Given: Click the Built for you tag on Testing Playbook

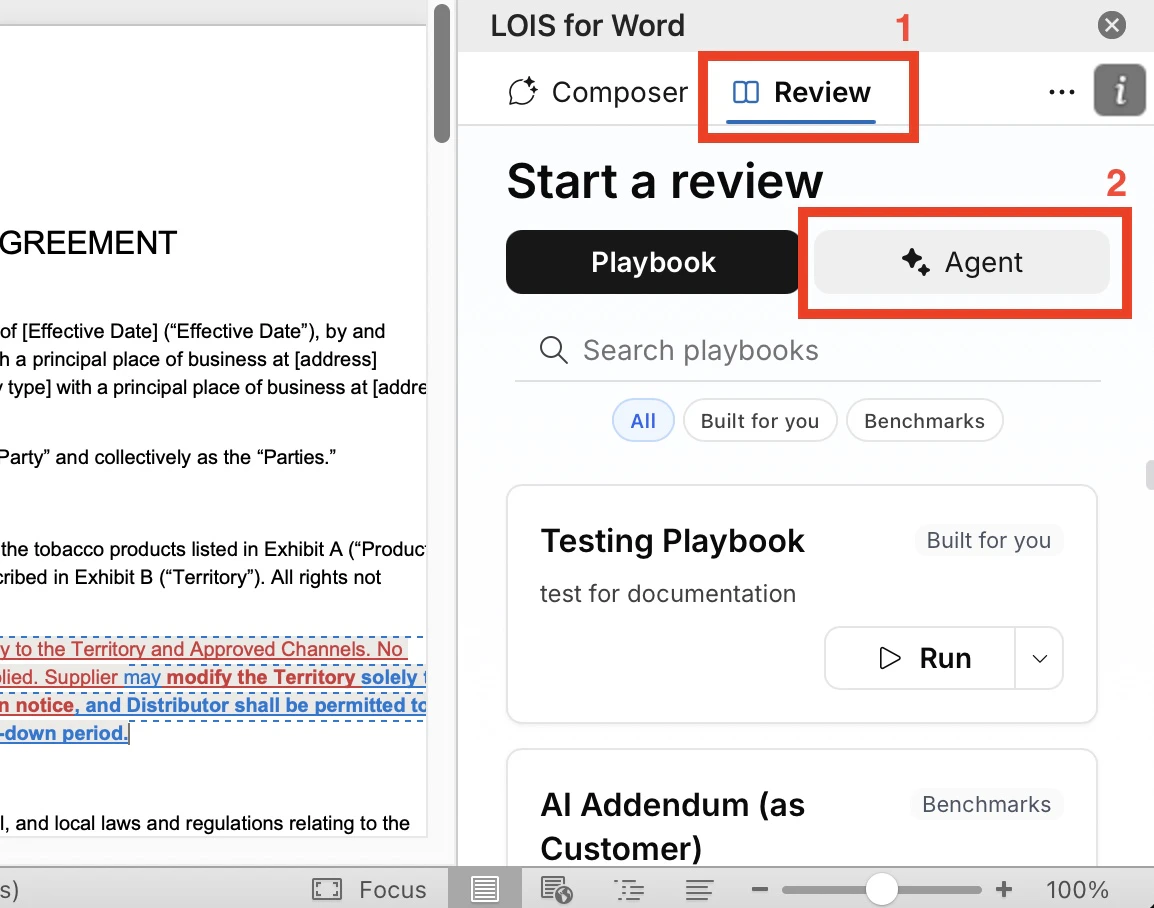Looking at the screenshot, I should (988, 540).
